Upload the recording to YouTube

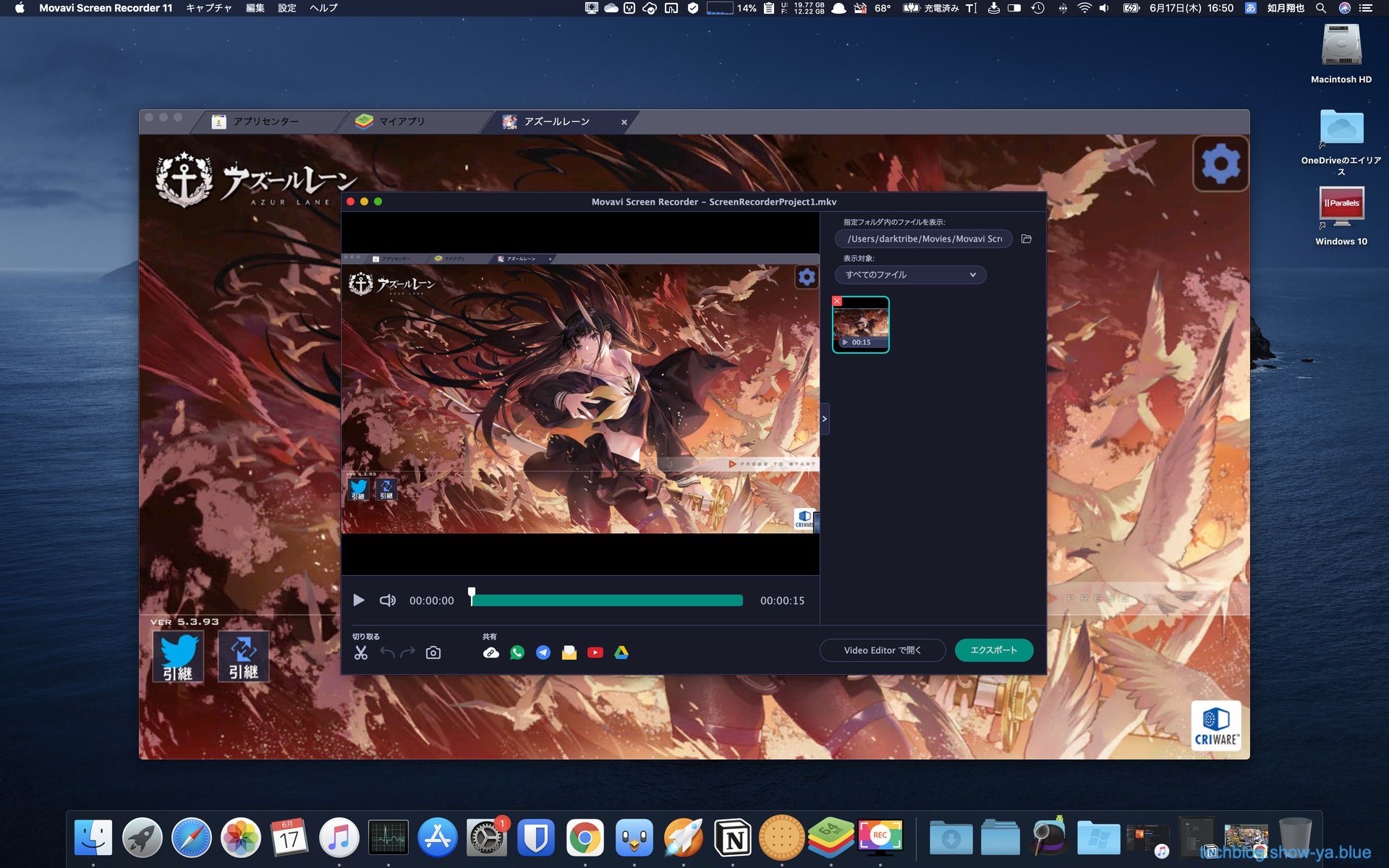(595, 652)
